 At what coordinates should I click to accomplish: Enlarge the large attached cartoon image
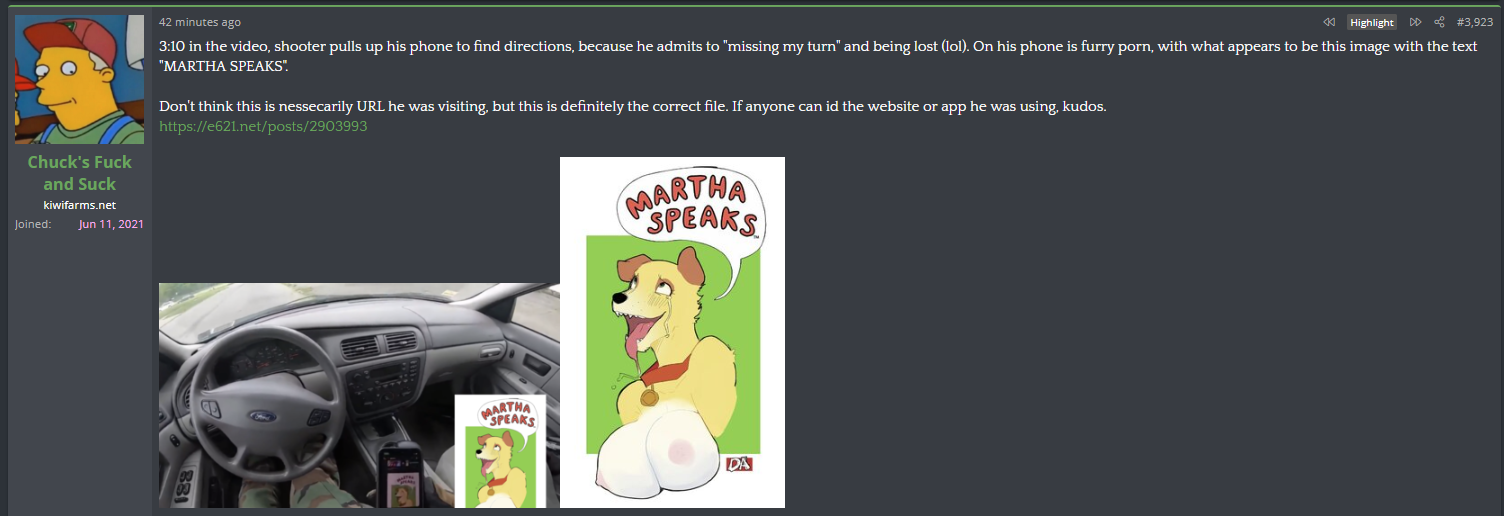(672, 332)
